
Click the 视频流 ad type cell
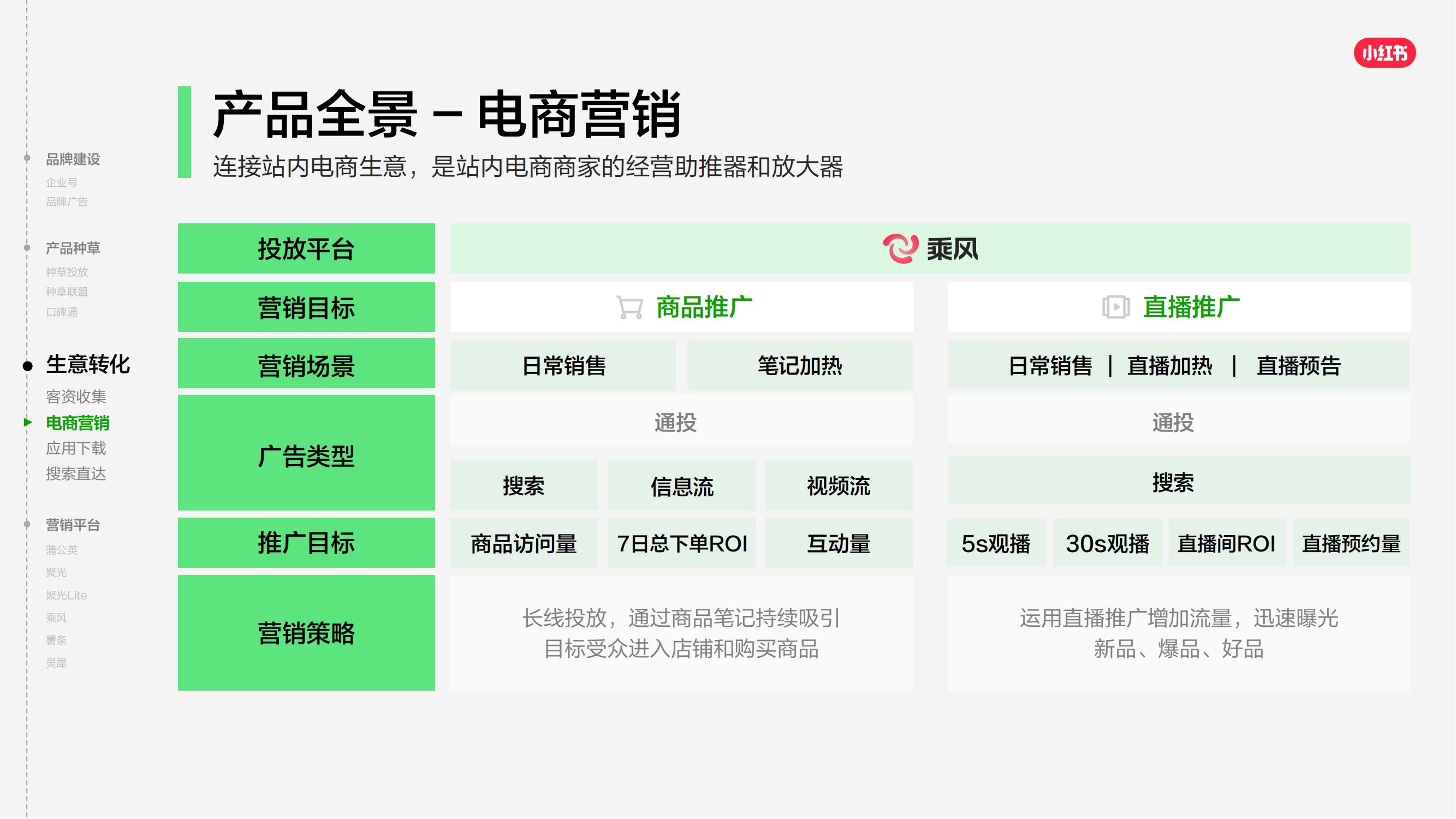[x=839, y=485]
